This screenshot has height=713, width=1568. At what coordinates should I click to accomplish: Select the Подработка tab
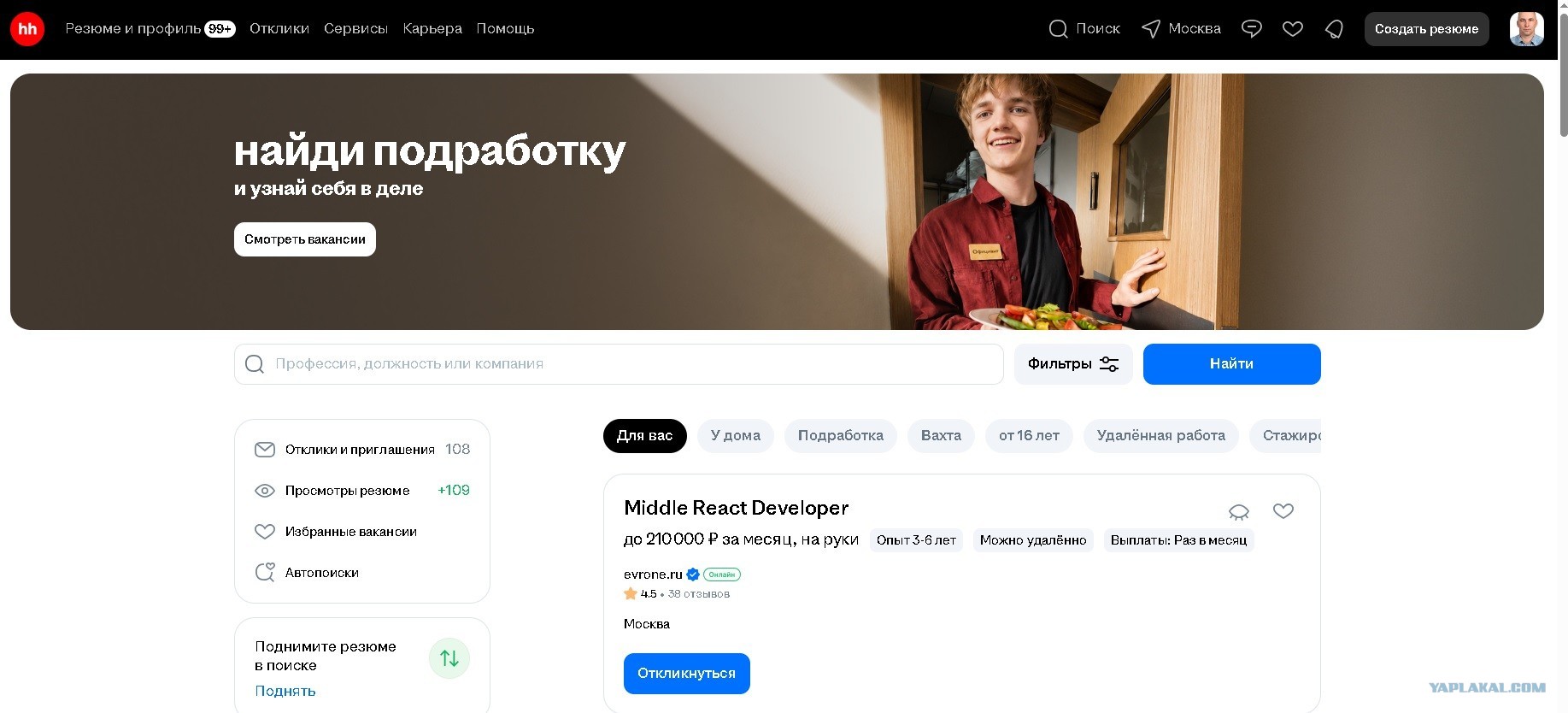[x=841, y=436]
